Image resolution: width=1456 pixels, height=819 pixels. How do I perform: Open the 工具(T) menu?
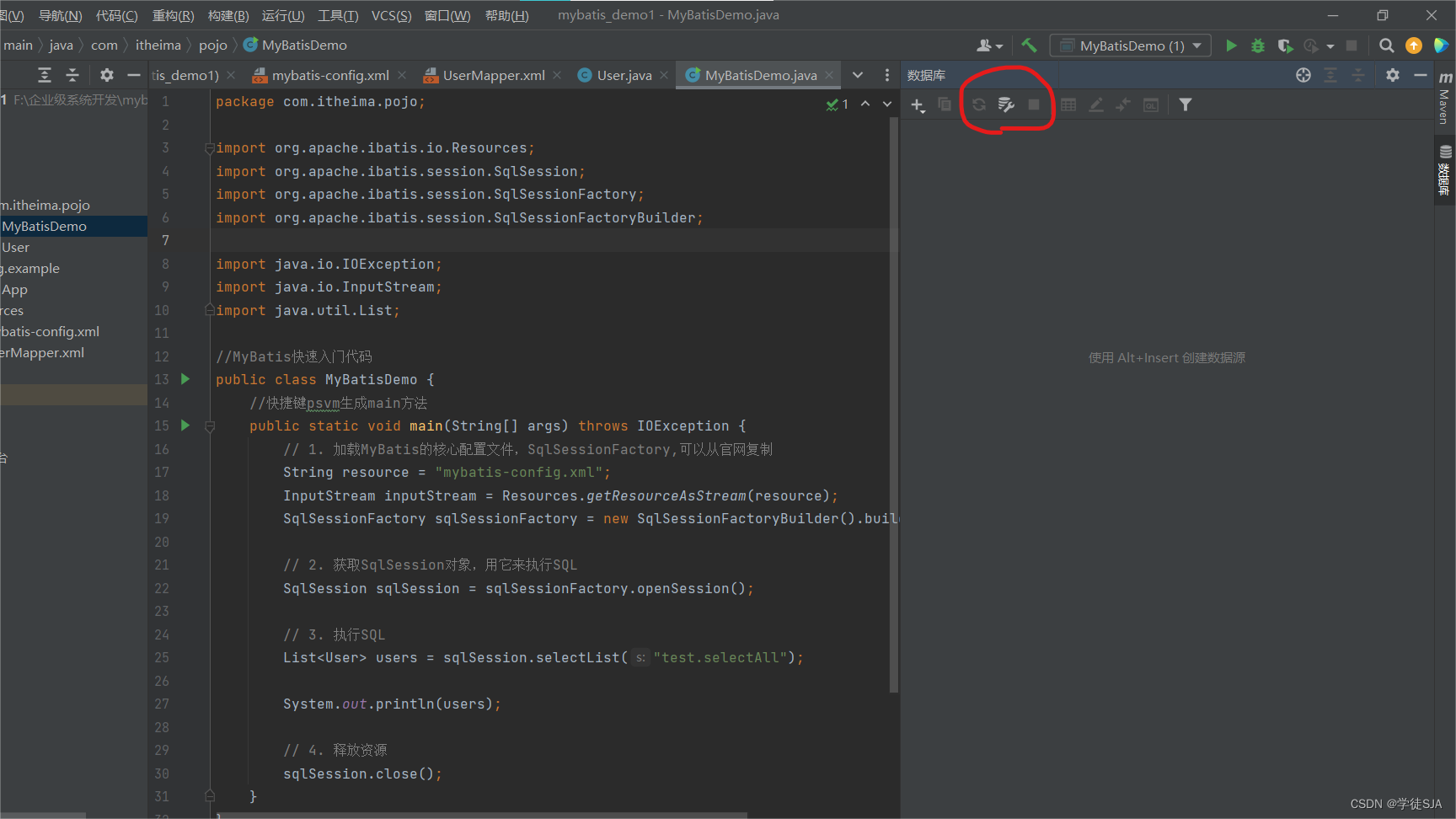[x=338, y=15]
